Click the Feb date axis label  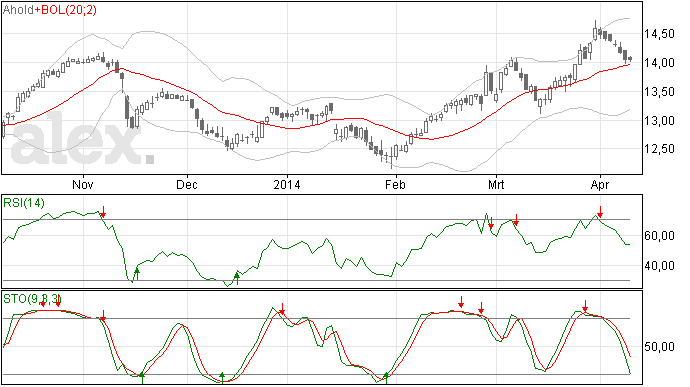(395, 184)
